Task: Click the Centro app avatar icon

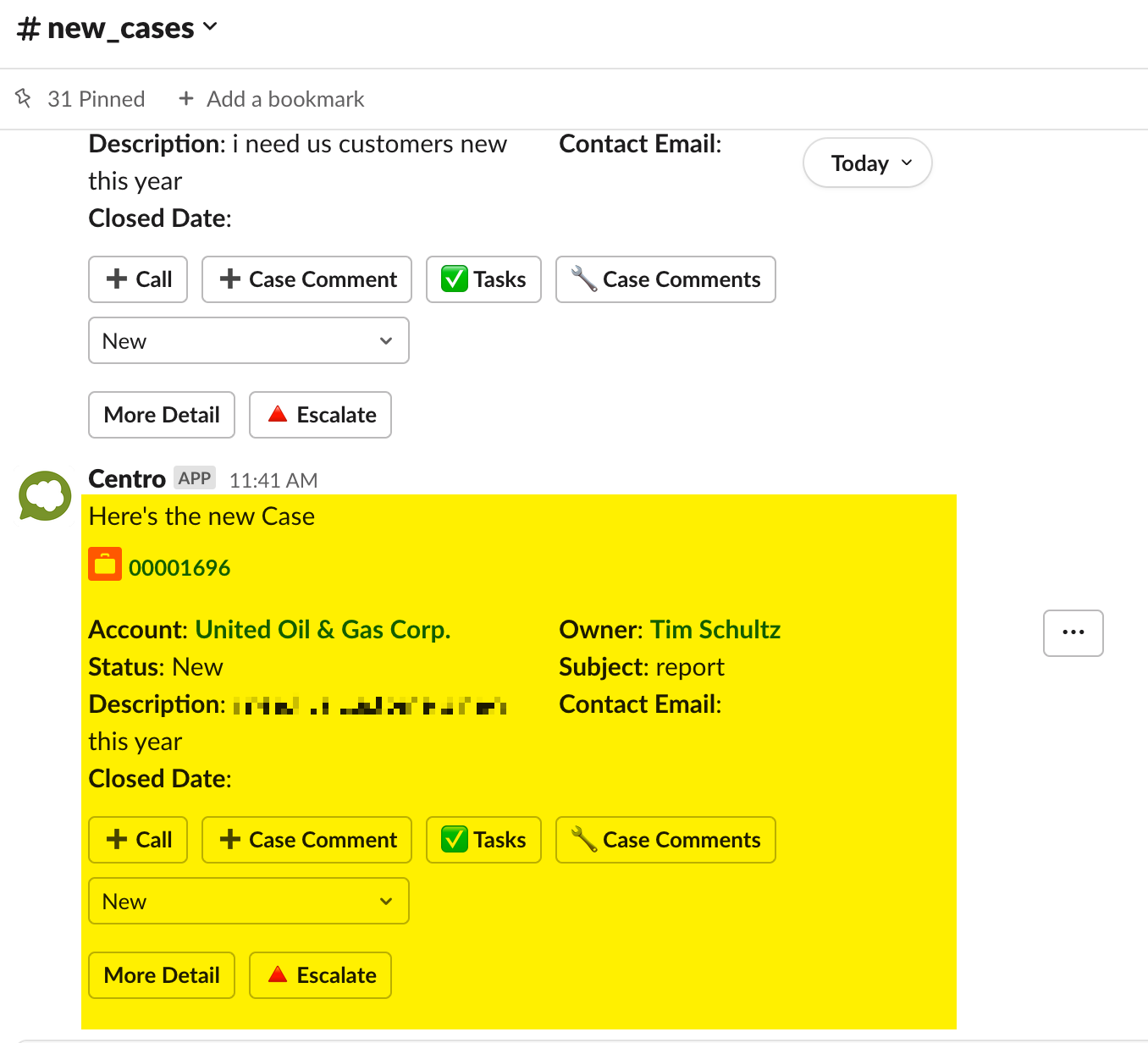Action: pos(46,496)
